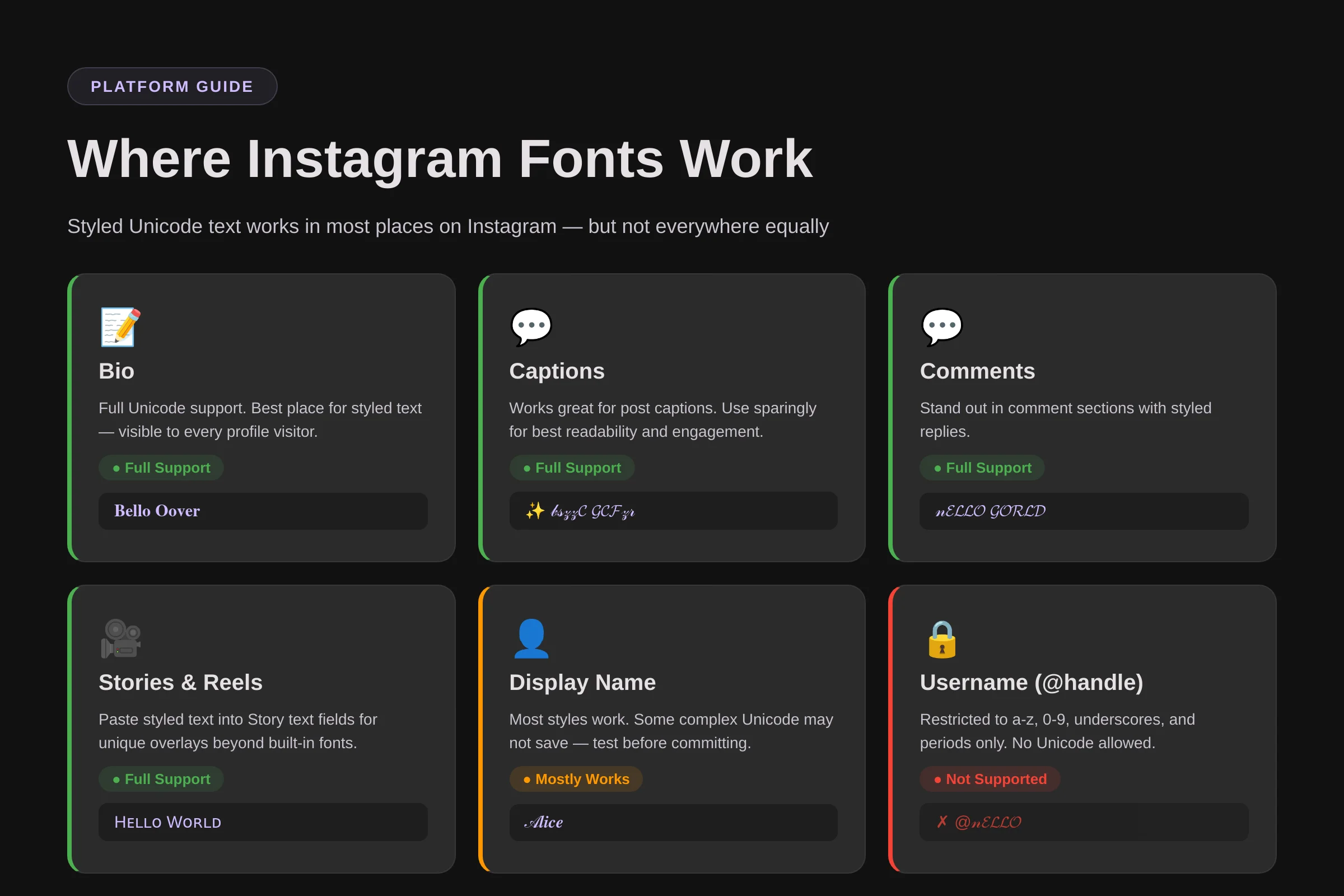The height and width of the screenshot is (896, 1344).
Task: Click the sparkles sample text in Captions card
Action: [580, 511]
